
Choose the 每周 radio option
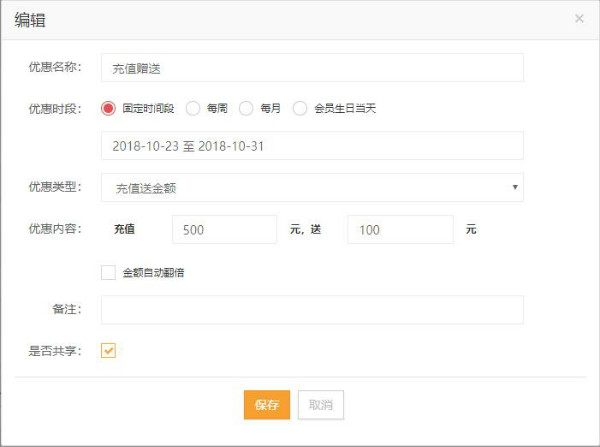point(193,108)
